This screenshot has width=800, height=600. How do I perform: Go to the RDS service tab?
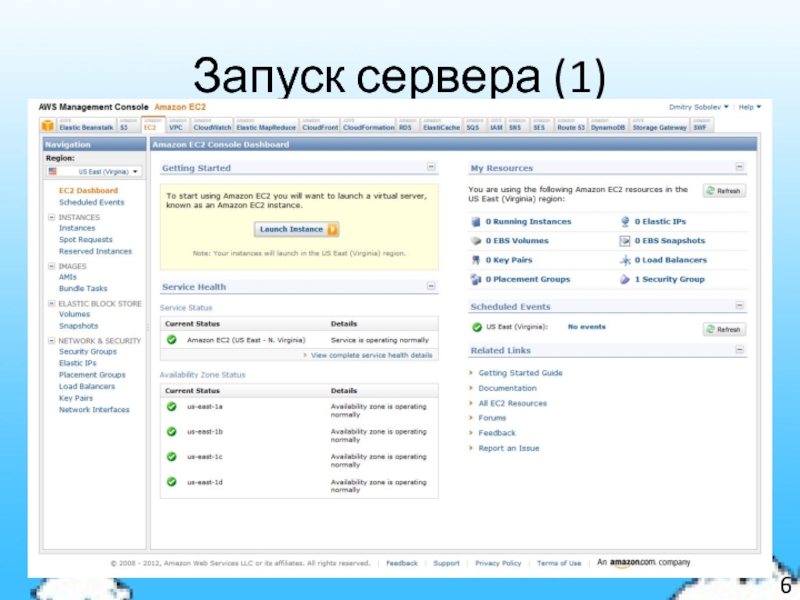pyautogui.click(x=407, y=126)
